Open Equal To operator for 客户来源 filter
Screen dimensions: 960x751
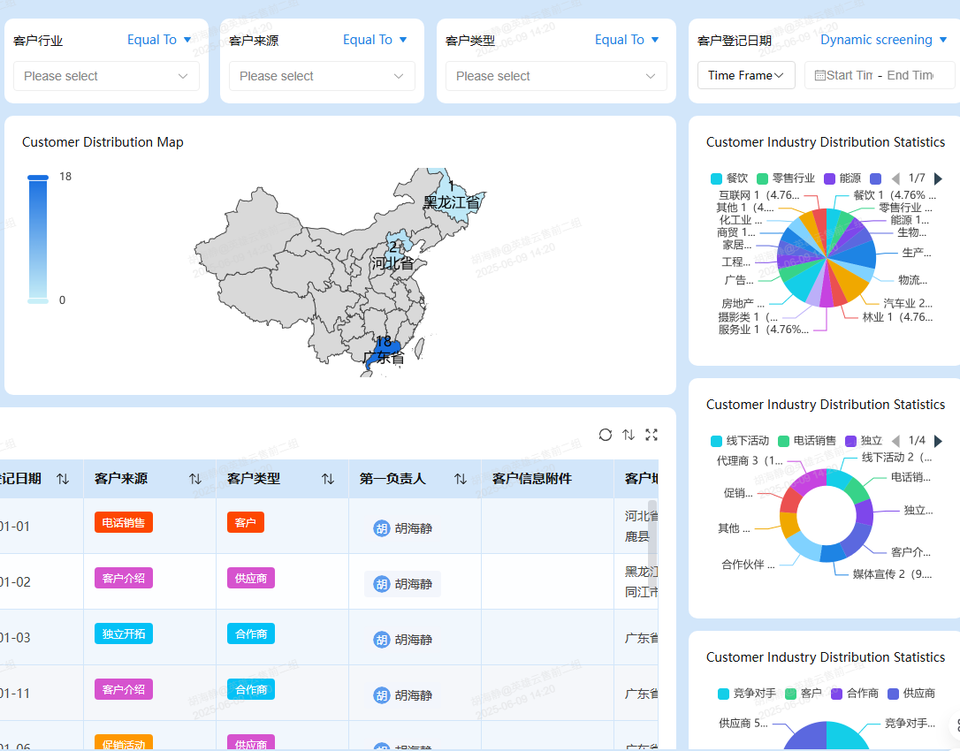(375, 40)
